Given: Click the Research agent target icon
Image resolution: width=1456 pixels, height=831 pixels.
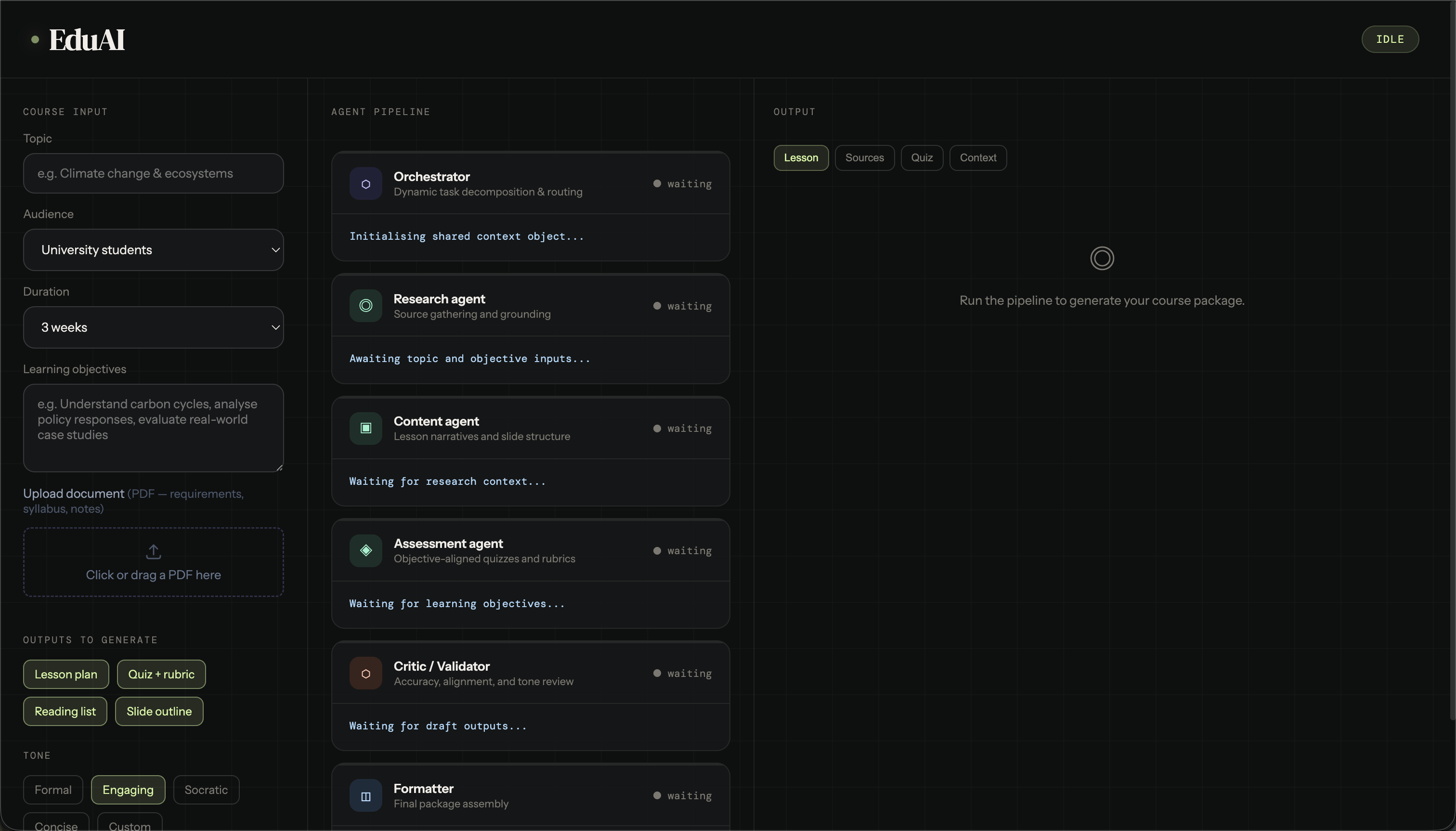Looking at the screenshot, I should [365, 306].
